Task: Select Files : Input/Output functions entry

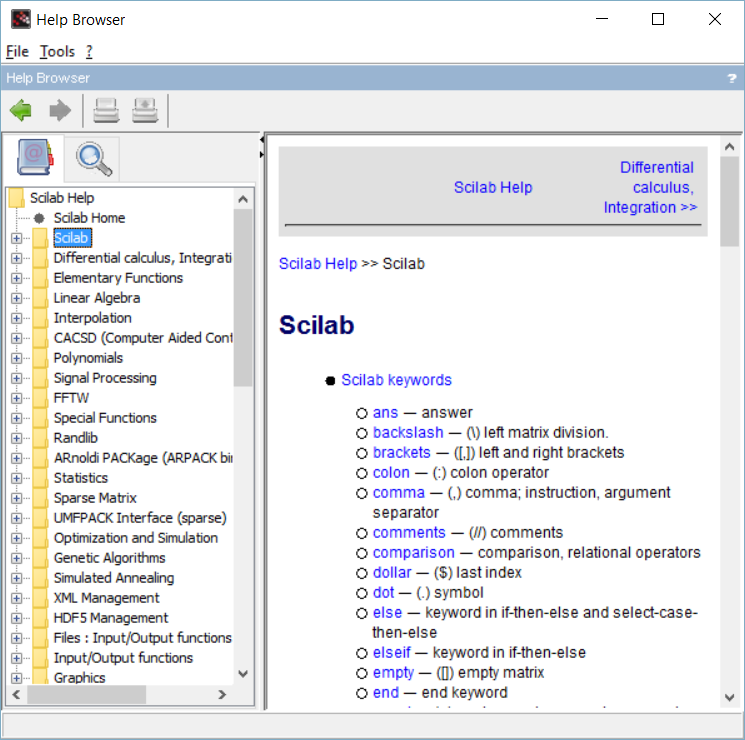Action: tap(143, 637)
